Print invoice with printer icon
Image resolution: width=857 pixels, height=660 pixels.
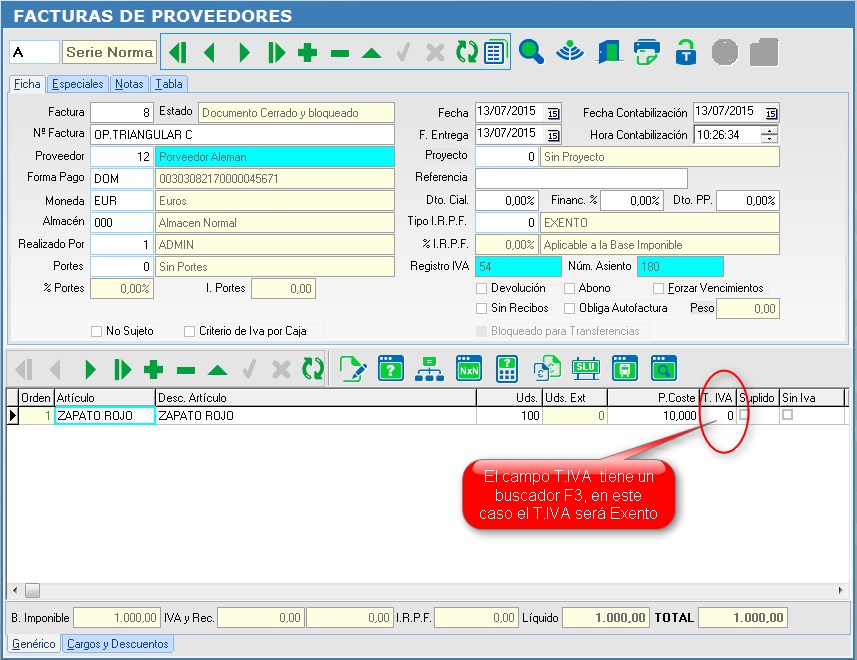pos(647,52)
